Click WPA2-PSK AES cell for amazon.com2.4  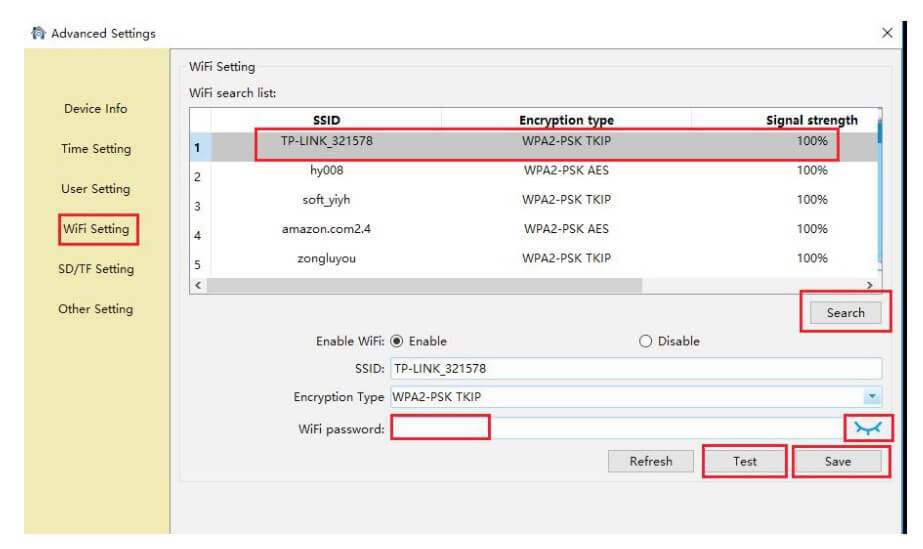pyautogui.click(x=566, y=229)
